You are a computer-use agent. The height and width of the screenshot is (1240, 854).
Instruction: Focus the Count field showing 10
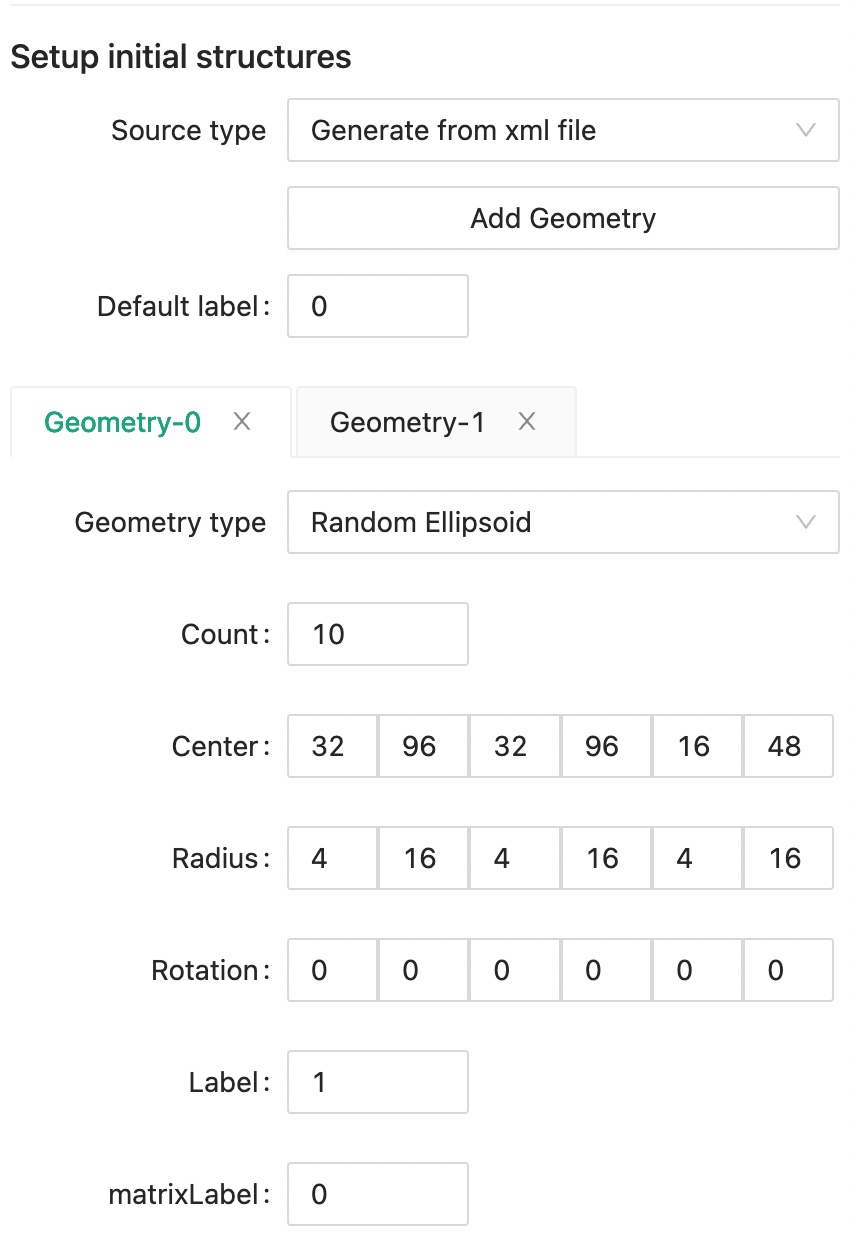point(377,634)
